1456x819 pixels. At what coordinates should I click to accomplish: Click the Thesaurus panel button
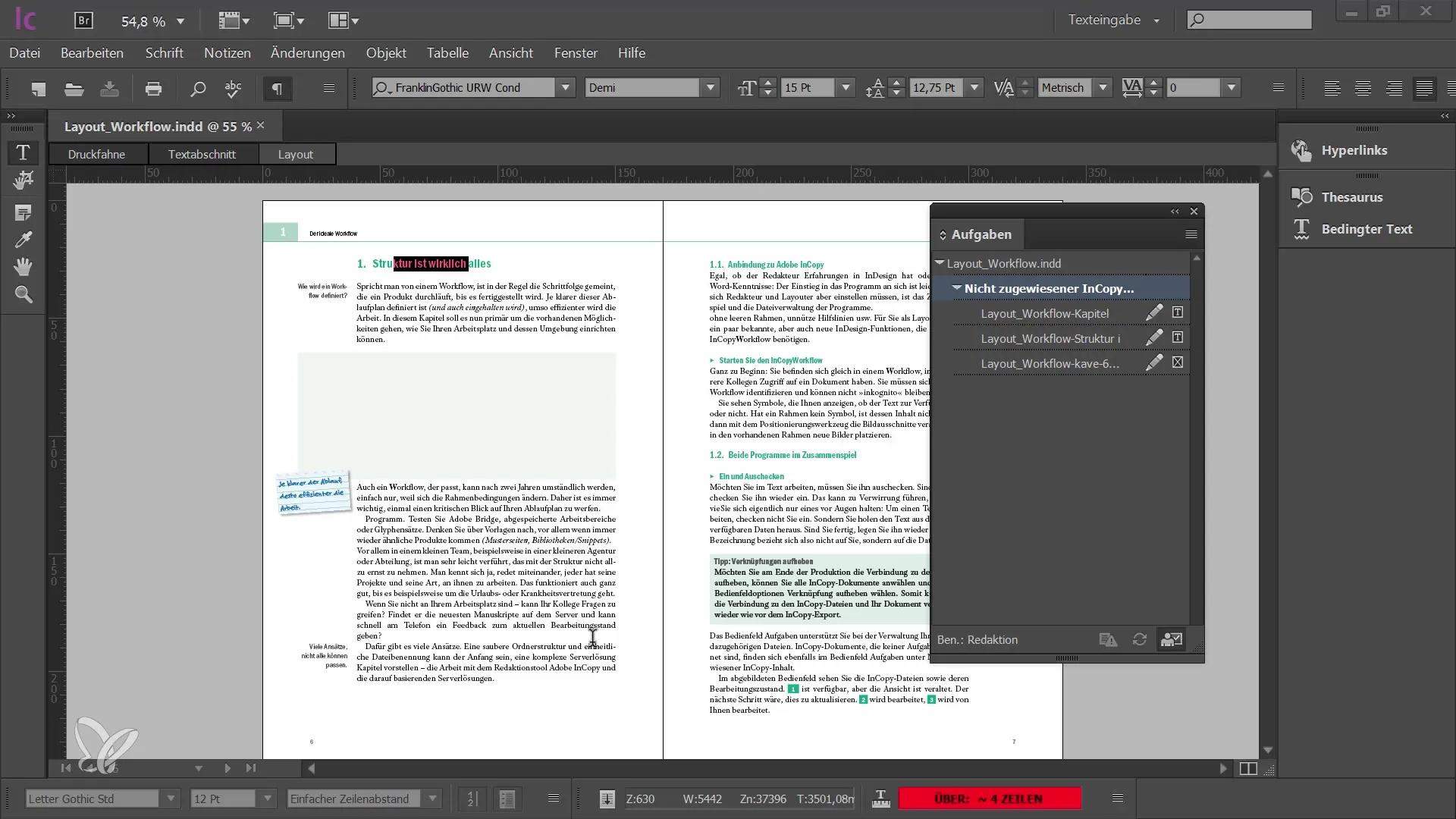(x=1352, y=197)
